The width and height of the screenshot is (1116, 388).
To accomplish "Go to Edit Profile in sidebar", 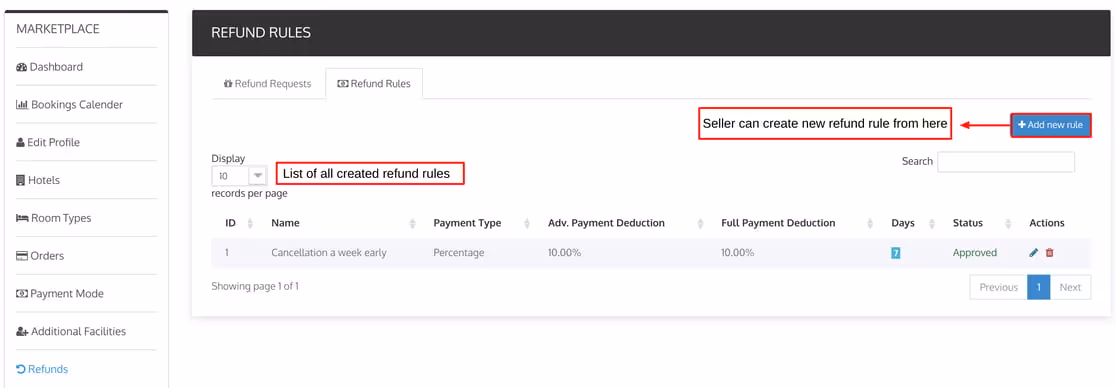I will coord(48,142).
